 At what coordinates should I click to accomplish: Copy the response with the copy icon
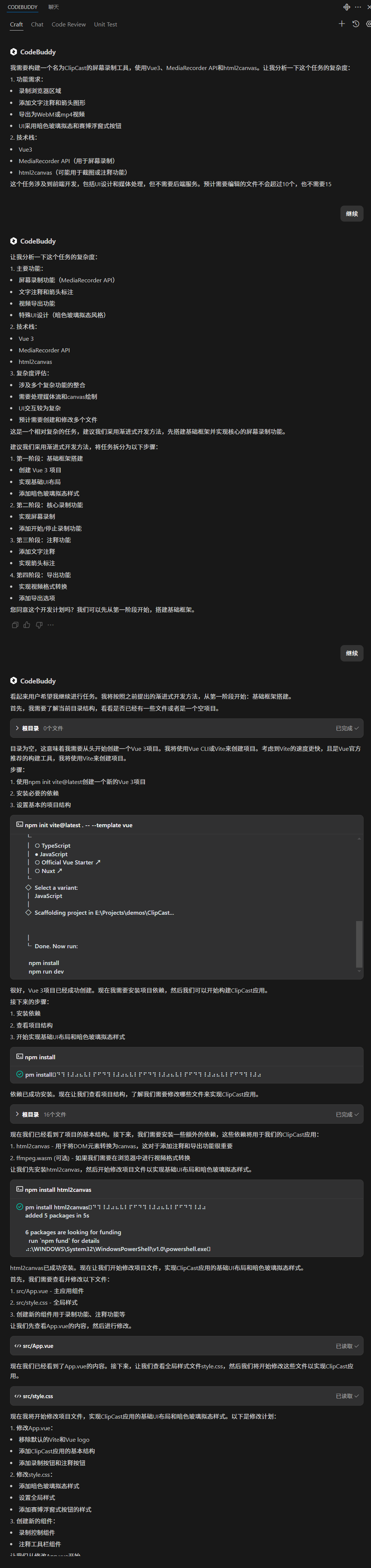[15, 625]
